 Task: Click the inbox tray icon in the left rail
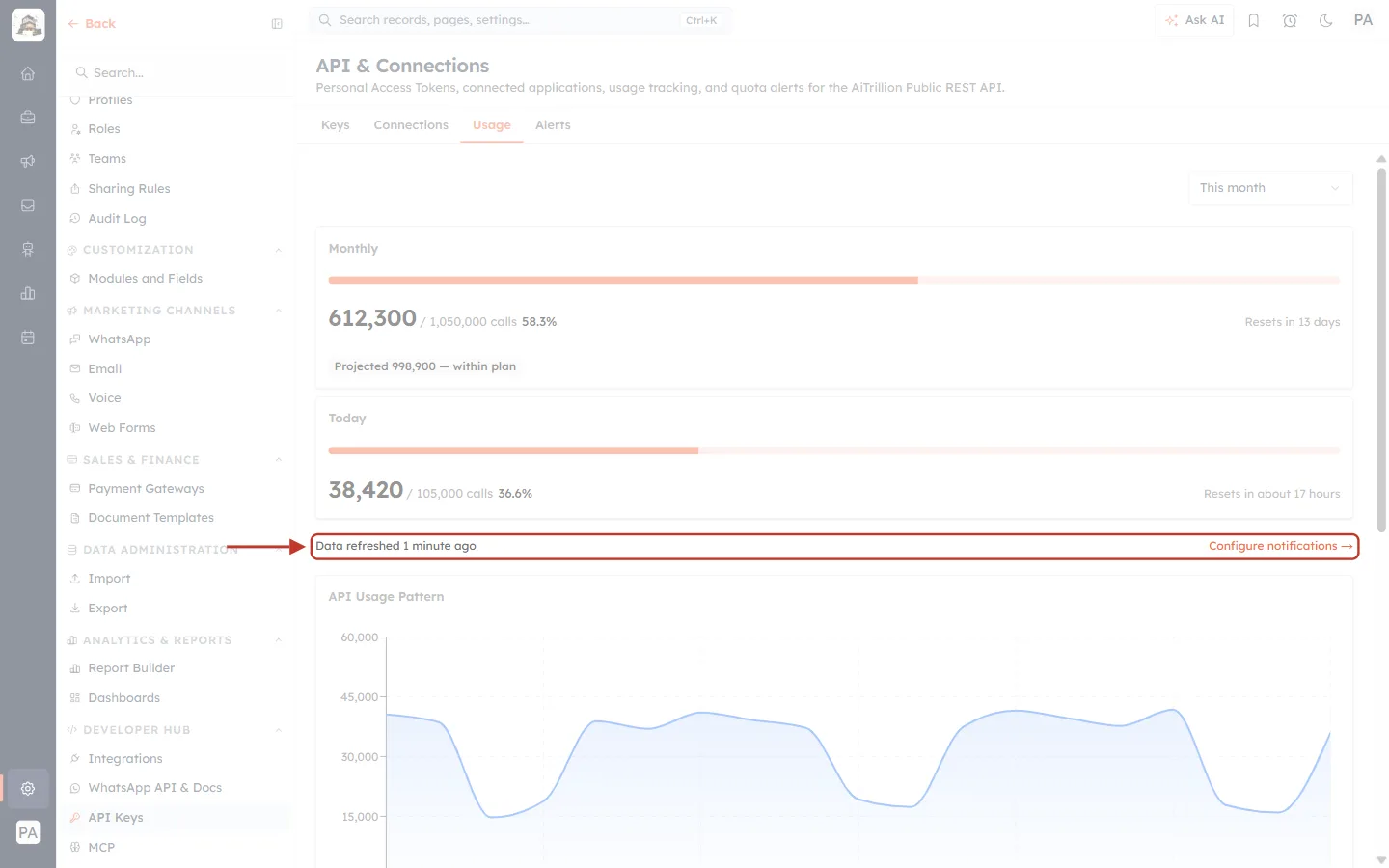[28, 205]
